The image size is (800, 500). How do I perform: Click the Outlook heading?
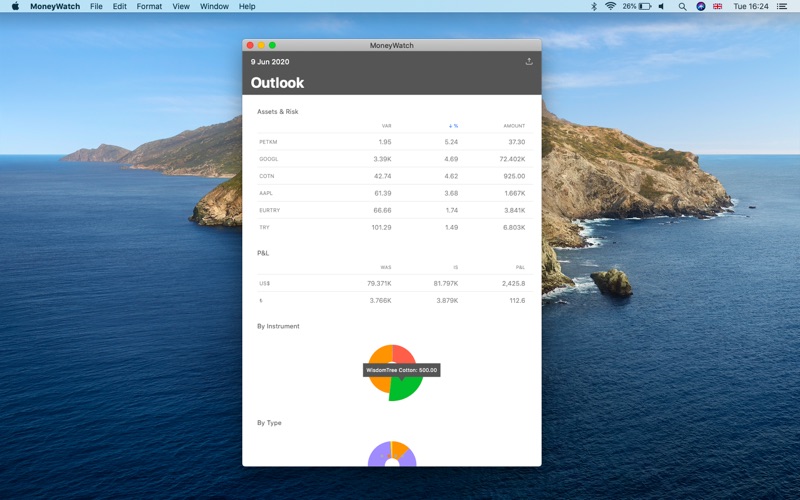pyautogui.click(x=277, y=83)
